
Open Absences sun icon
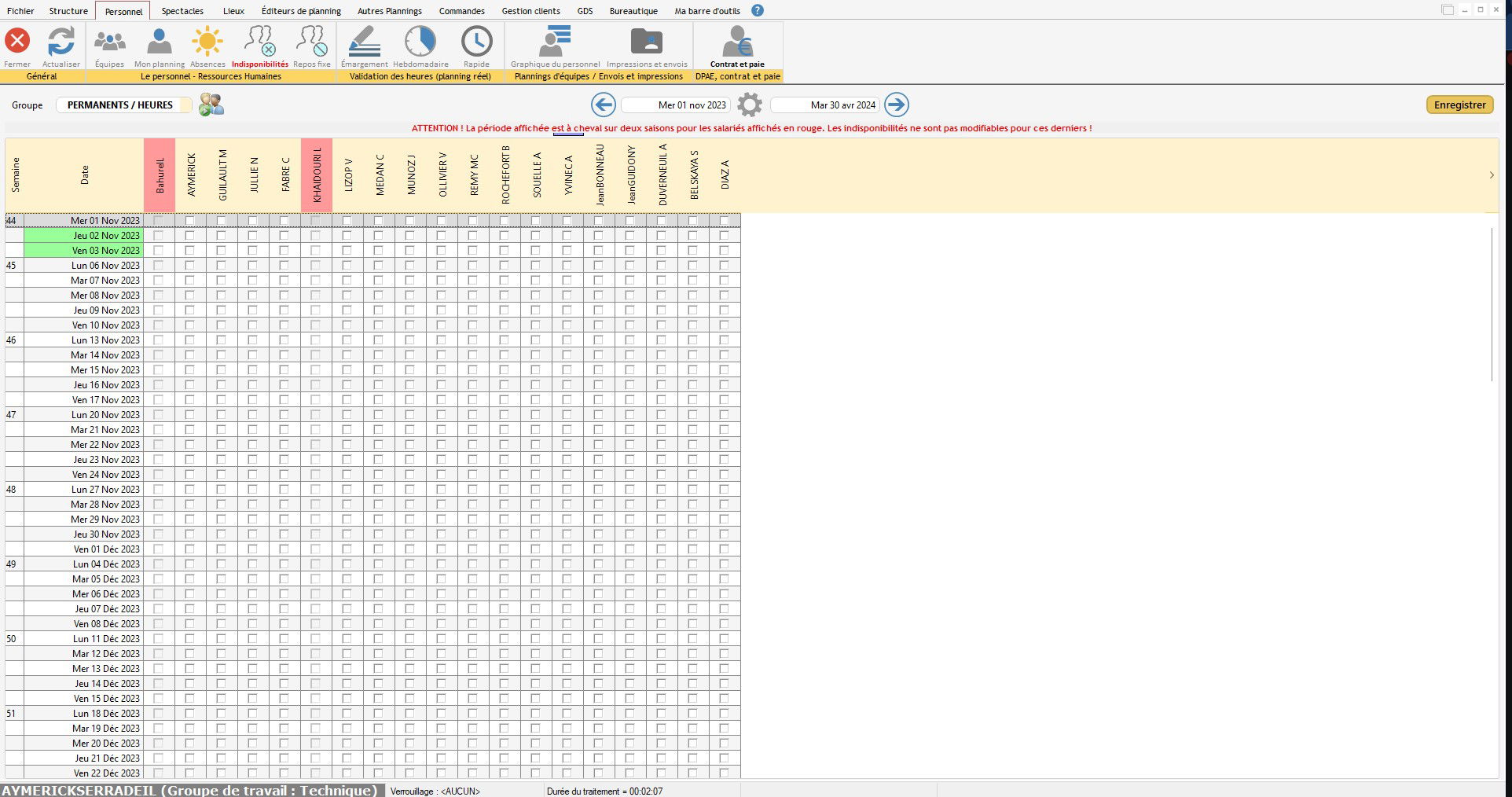pos(207,41)
